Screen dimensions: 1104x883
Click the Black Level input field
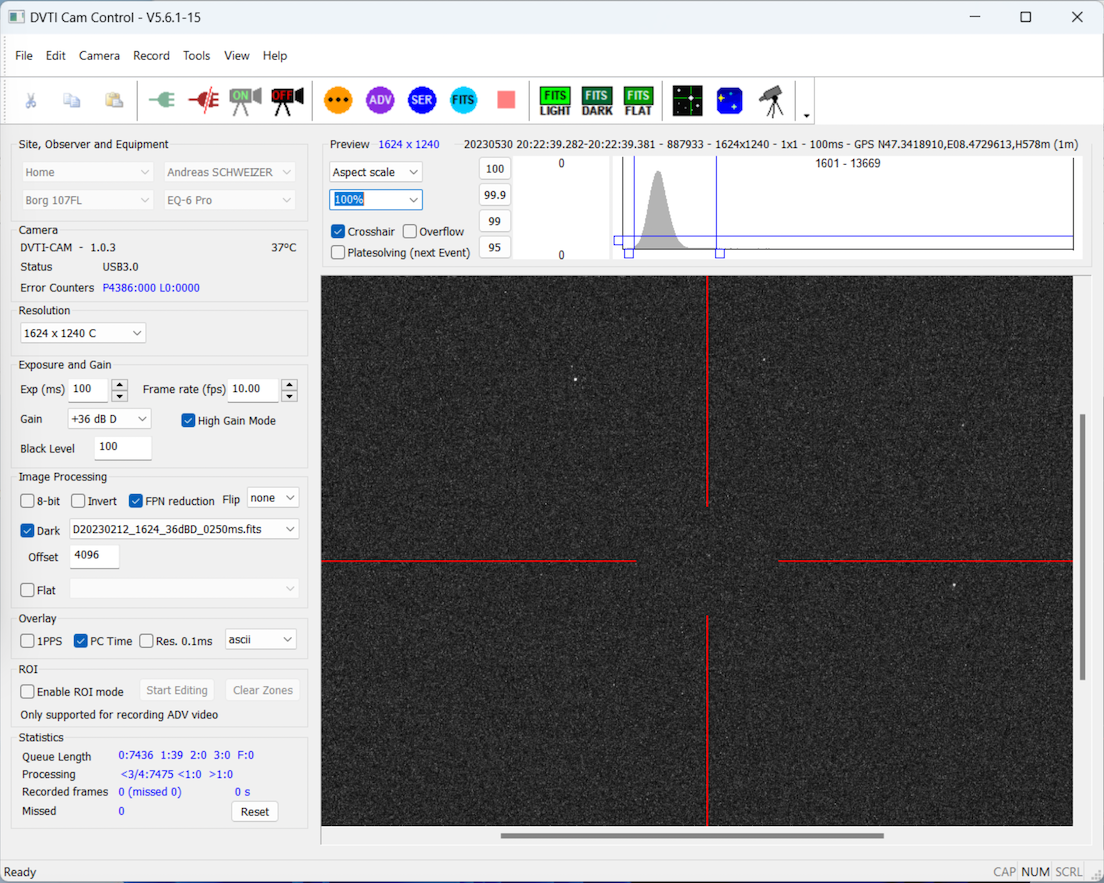point(122,447)
